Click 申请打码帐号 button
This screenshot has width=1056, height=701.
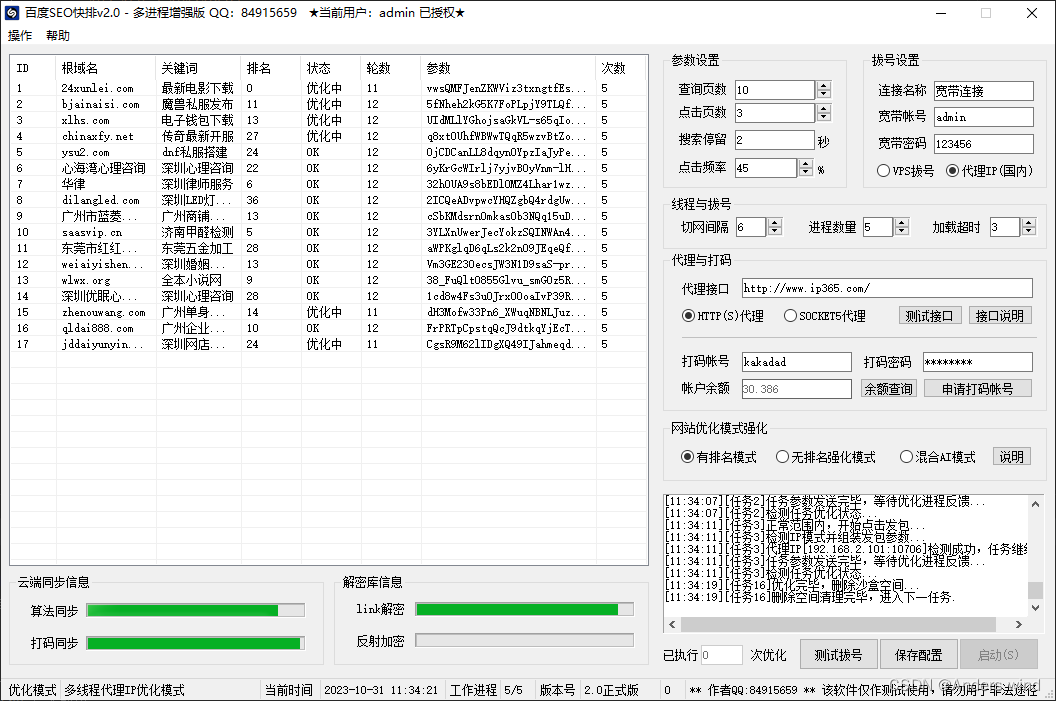coord(978,389)
